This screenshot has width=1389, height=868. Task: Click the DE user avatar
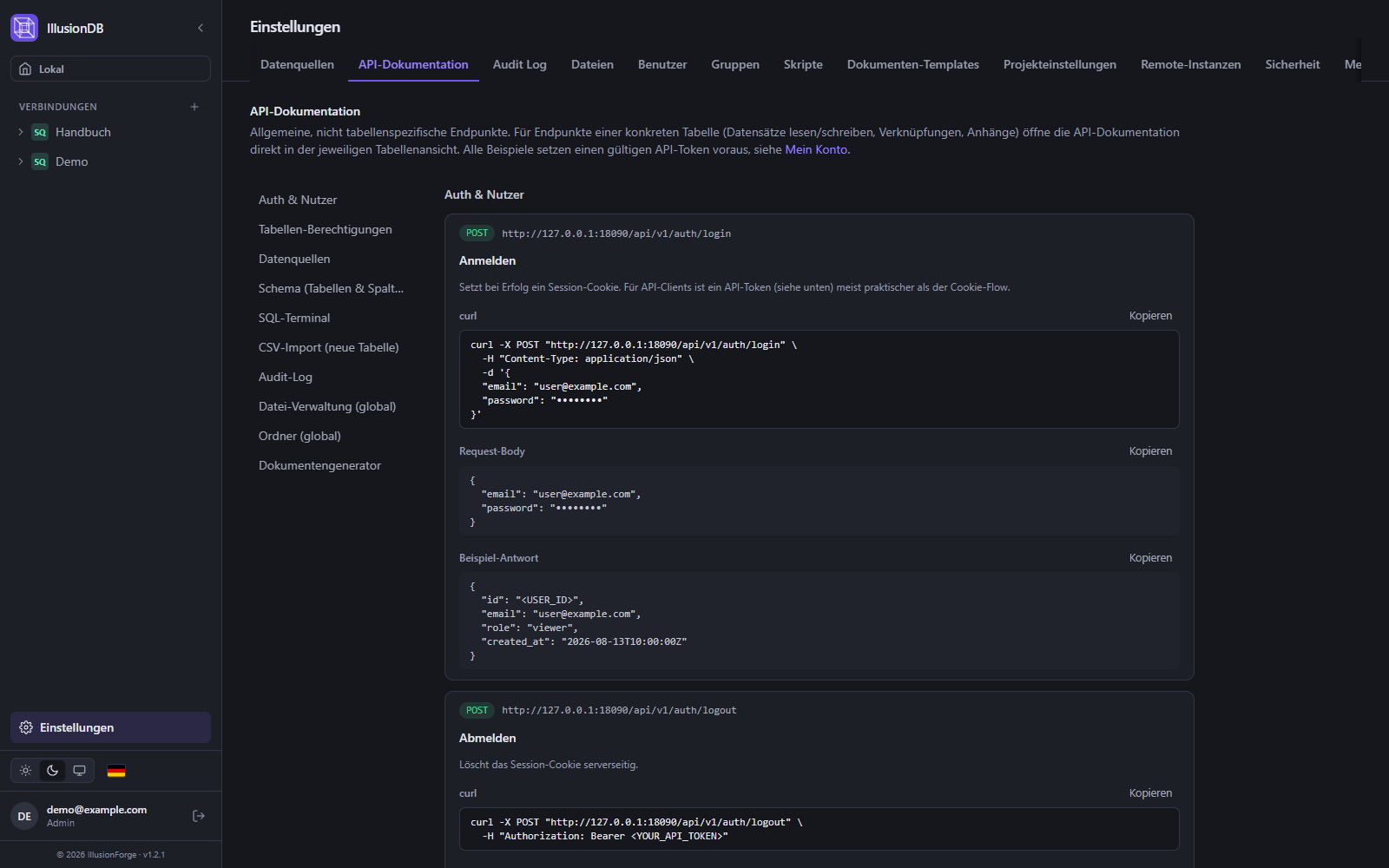coord(24,816)
